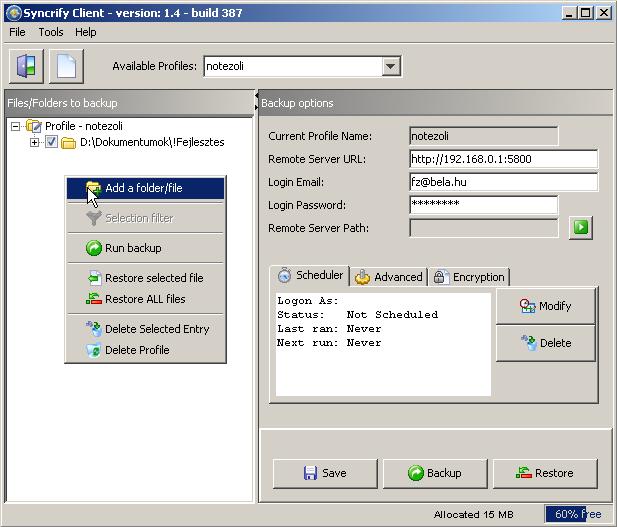The image size is (617, 527).
Task: Expand the D:\Dokumentumok\!Fejlesztes tree node
Action: (x=35, y=142)
